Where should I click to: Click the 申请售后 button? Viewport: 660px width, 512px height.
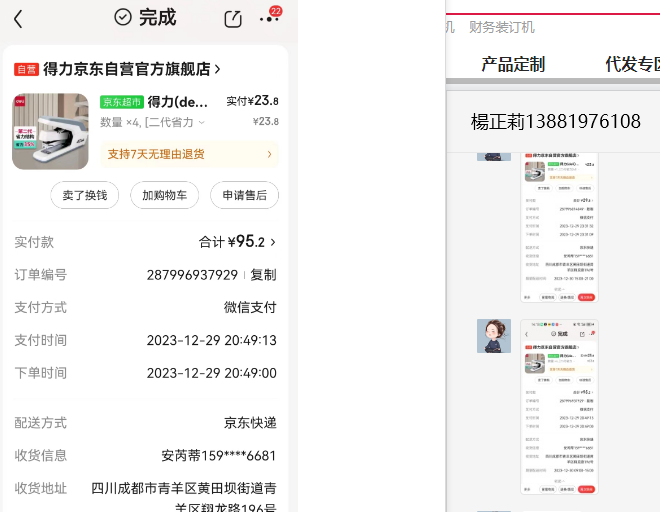click(245, 195)
